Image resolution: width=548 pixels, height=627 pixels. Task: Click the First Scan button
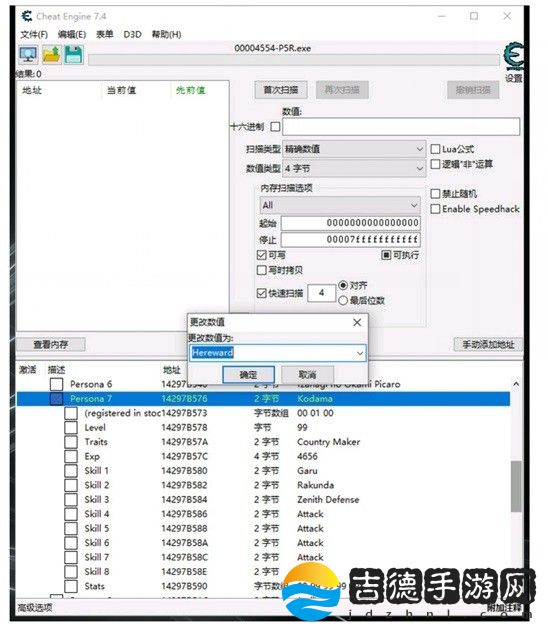point(281,90)
